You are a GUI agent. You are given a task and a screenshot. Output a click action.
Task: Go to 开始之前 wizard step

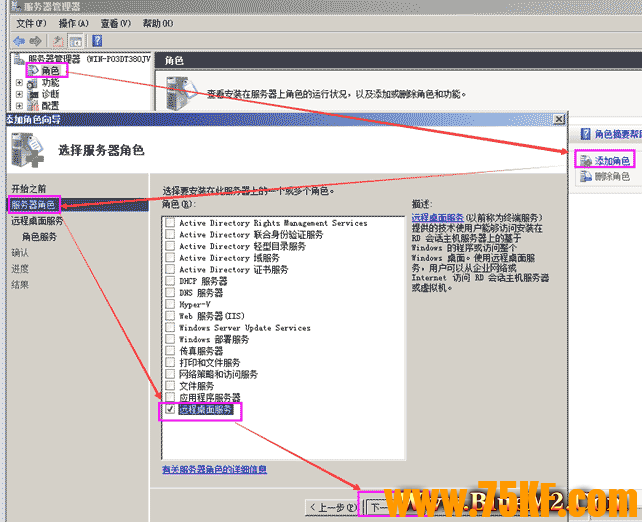pos(29,189)
